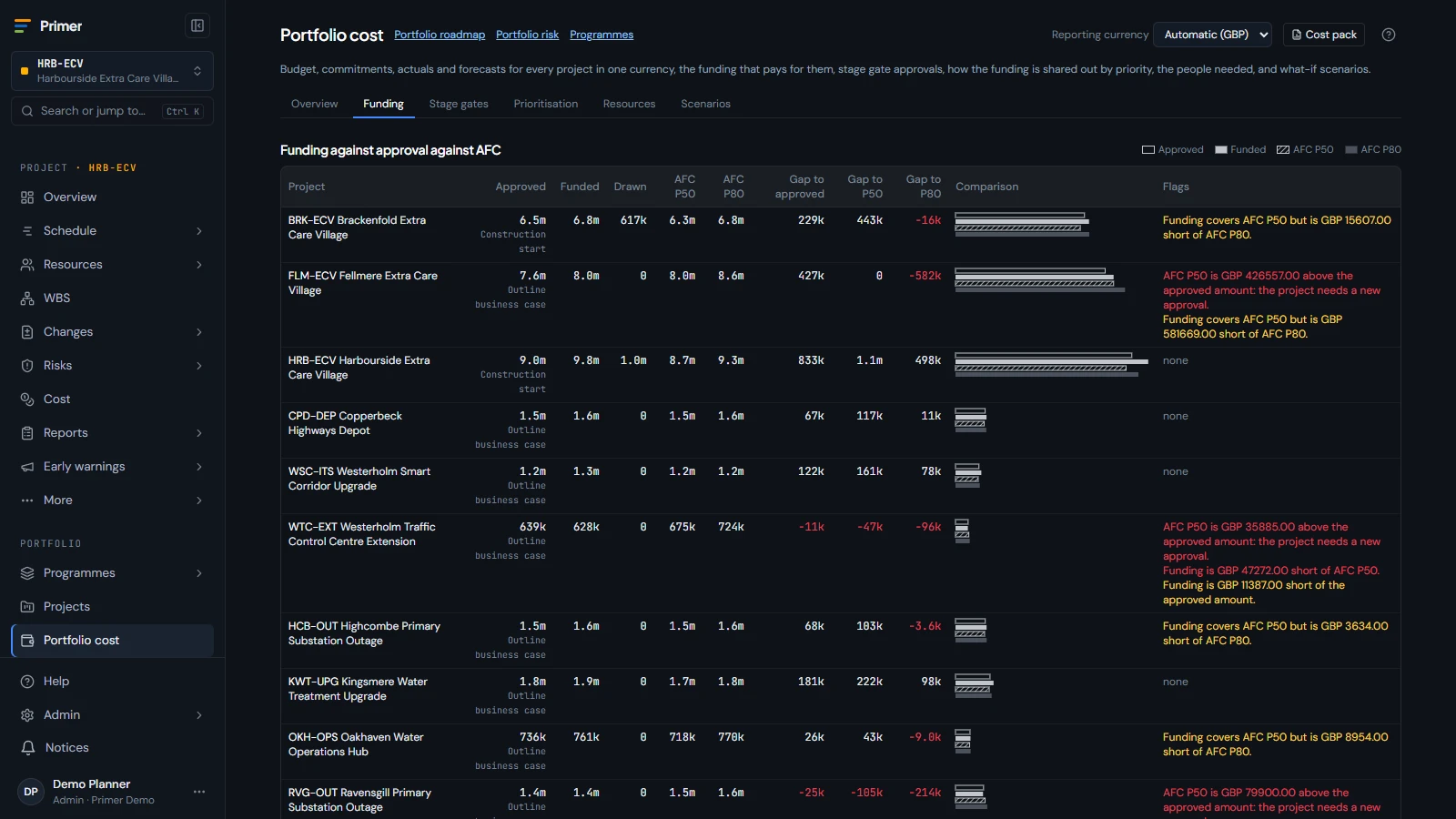1456x819 pixels.
Task: Open the Portfolio roadmap link
Action: [440, 35]
